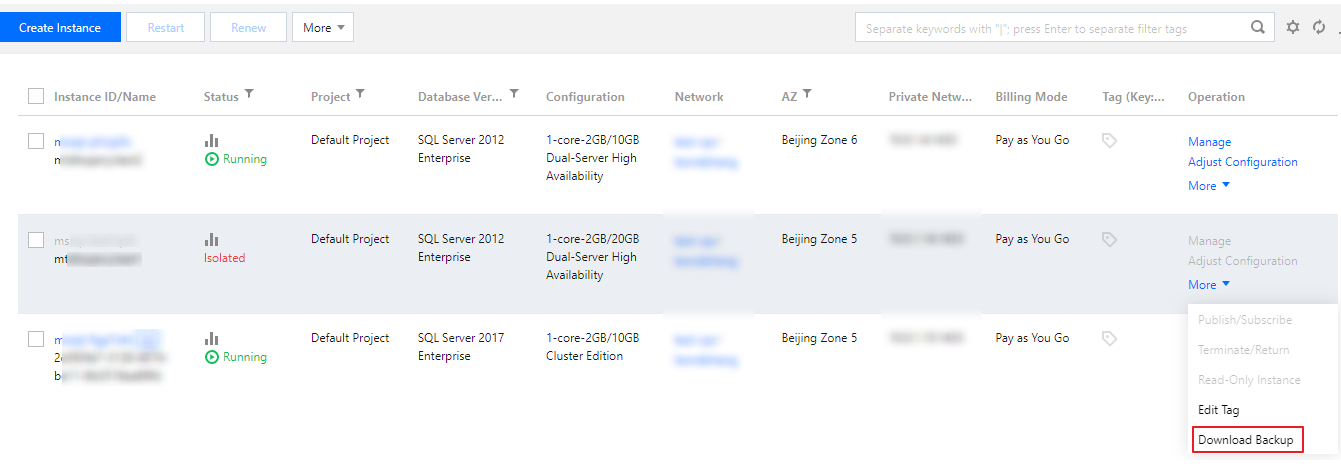Choose Download Backup from the menu
Image resolution: width=1341 pixels, height=469 pixels.
tap(1245, 440)
